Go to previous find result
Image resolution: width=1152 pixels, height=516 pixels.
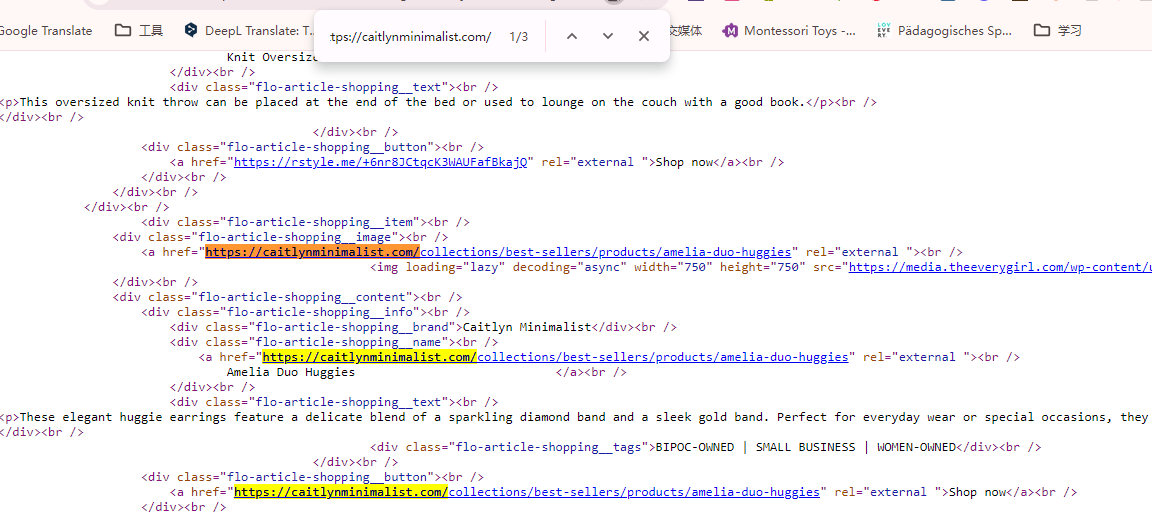[572, 36]
